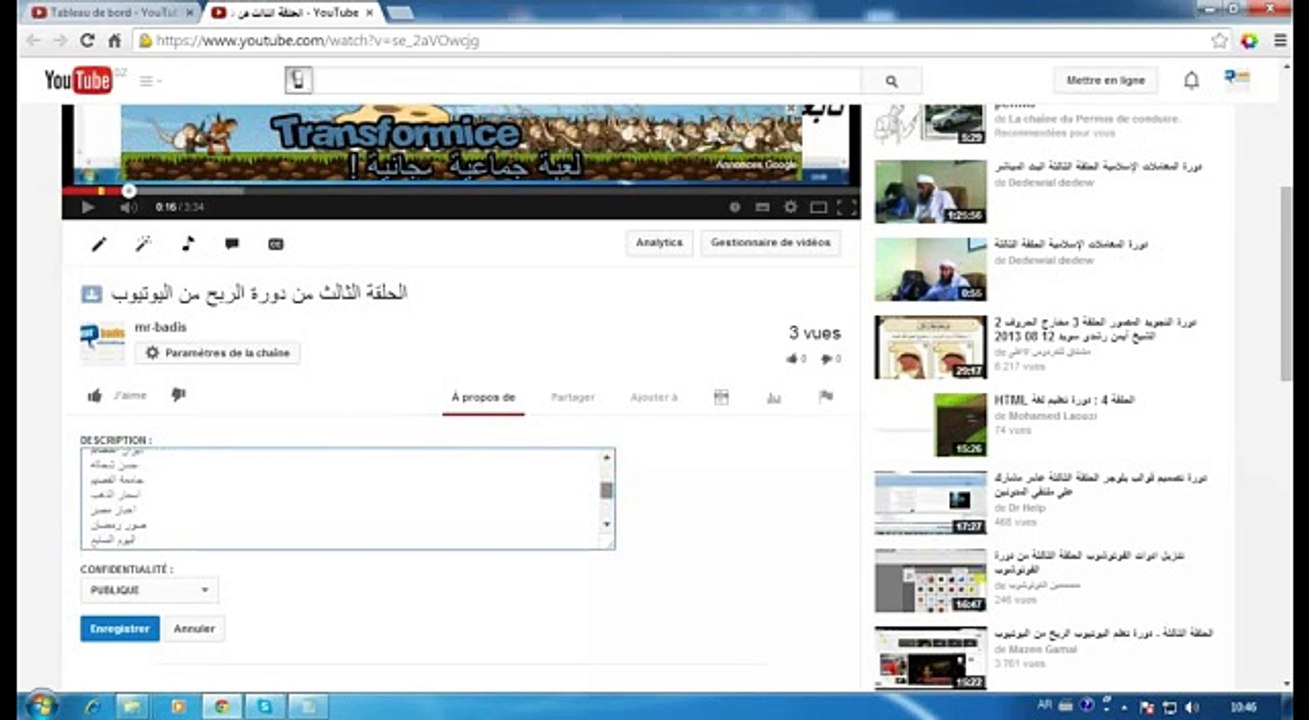Viewport: 1309px width, 720px height.
Task: Click the browser address bar
Action: (x=670, y=41)
